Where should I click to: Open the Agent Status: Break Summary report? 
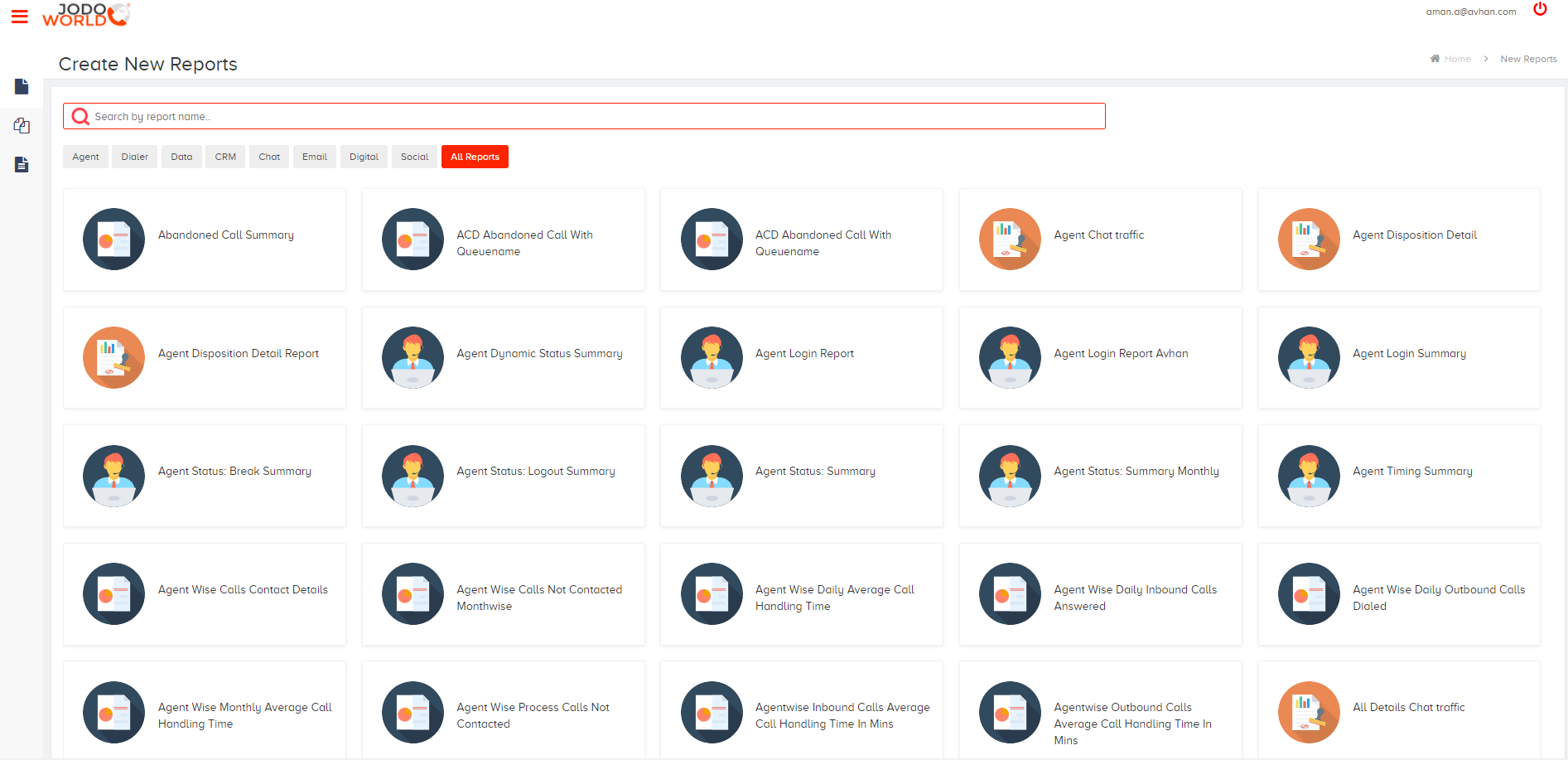[x=204, y=476]
